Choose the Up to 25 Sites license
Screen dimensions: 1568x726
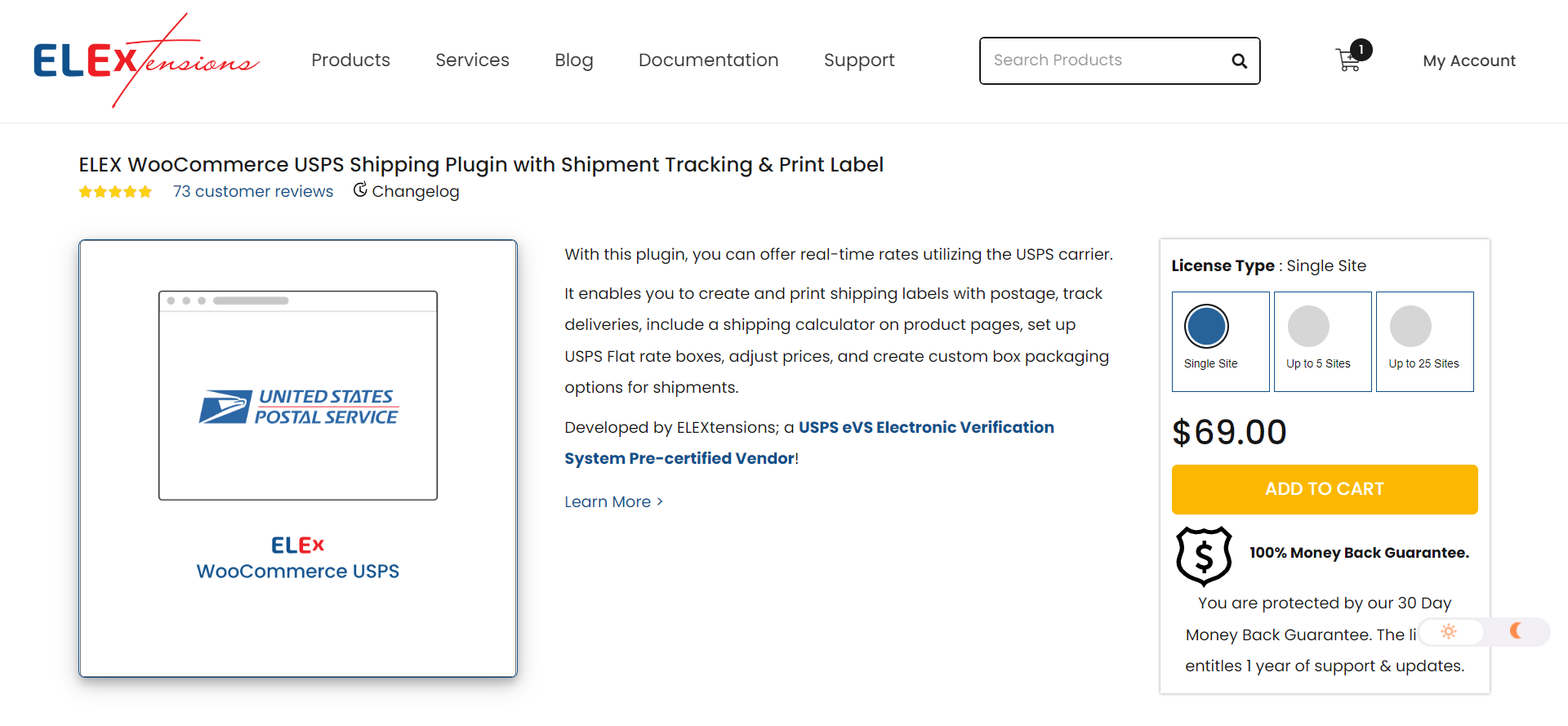tap(1425, 341)
